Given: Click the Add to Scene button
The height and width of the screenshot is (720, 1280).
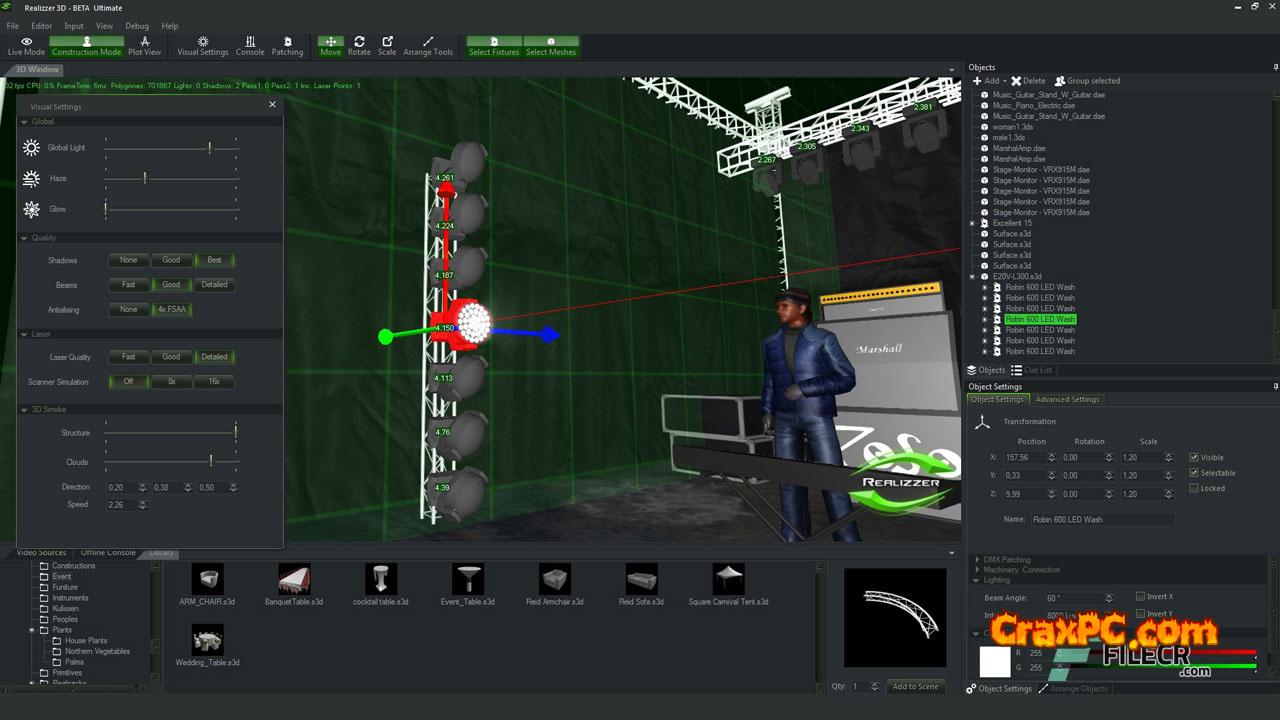Looking at the screenshot, I should point(915,686).
